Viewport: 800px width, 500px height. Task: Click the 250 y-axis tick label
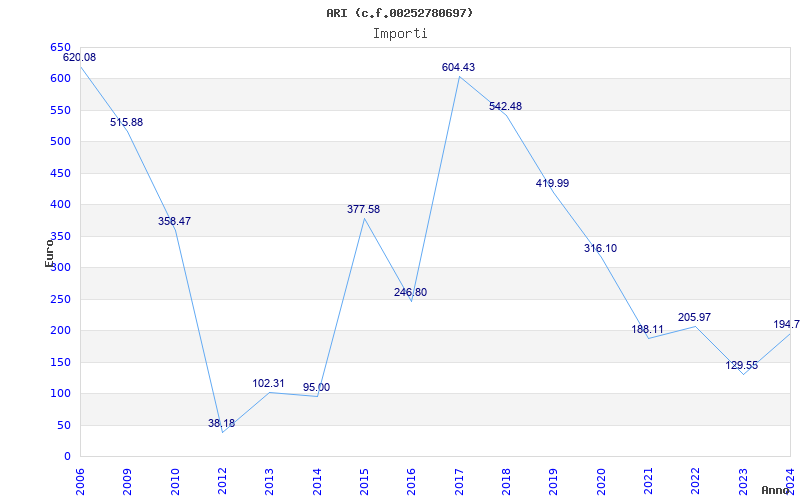60,299
